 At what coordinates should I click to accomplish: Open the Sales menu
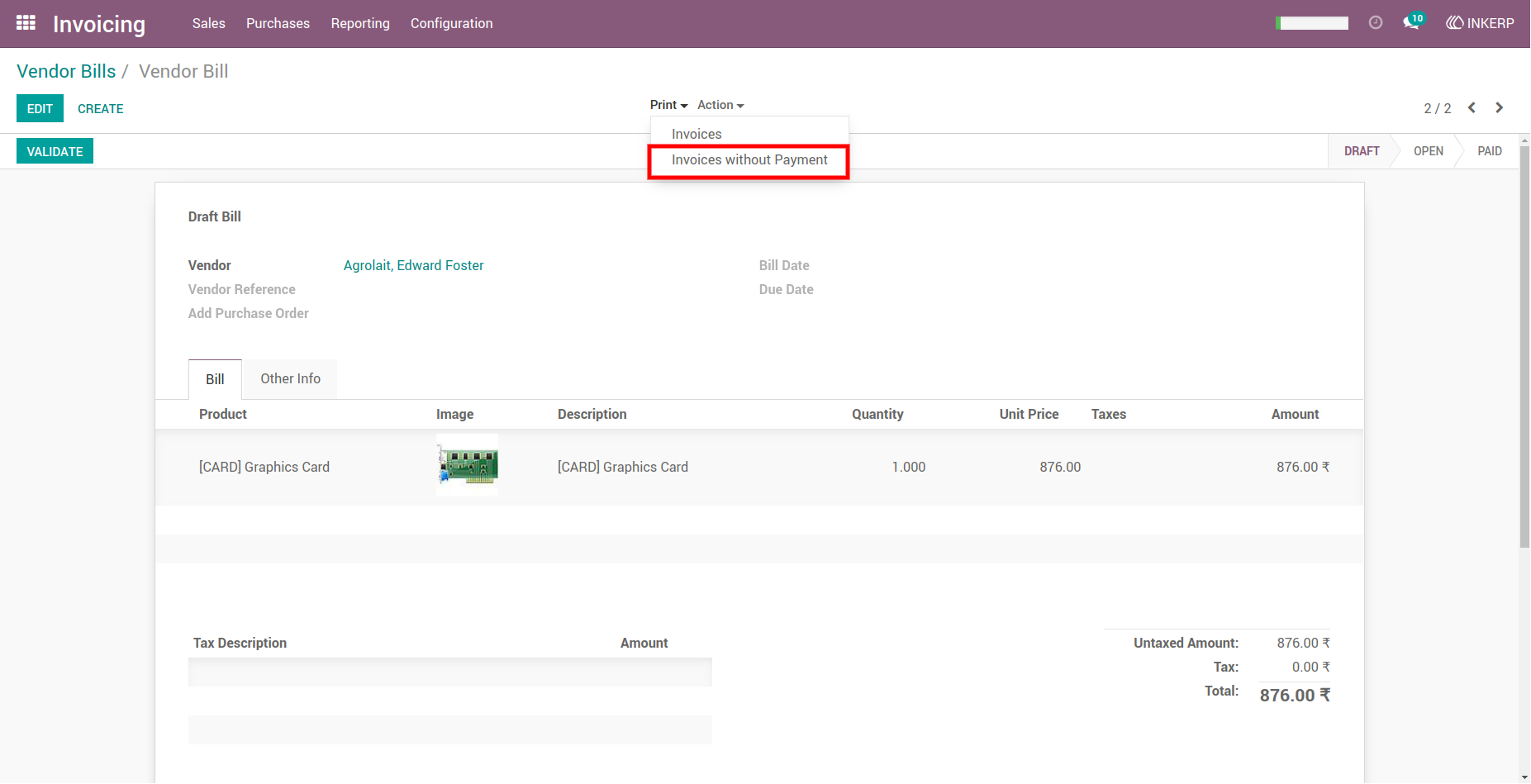coord(209,23)
